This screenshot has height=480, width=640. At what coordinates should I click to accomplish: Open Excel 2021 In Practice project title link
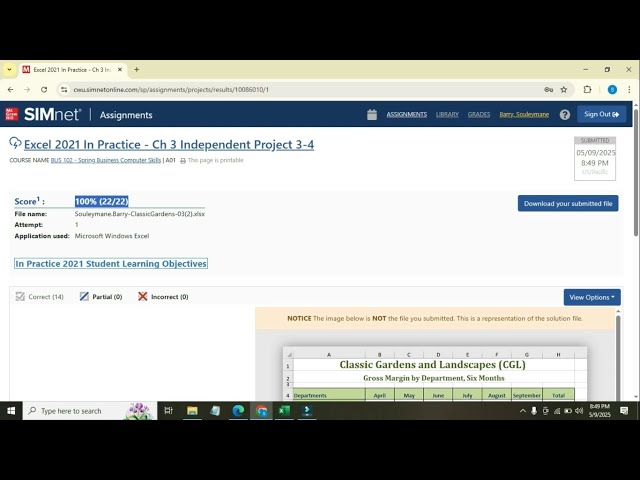pyautogui.click(x=169, y=144)
